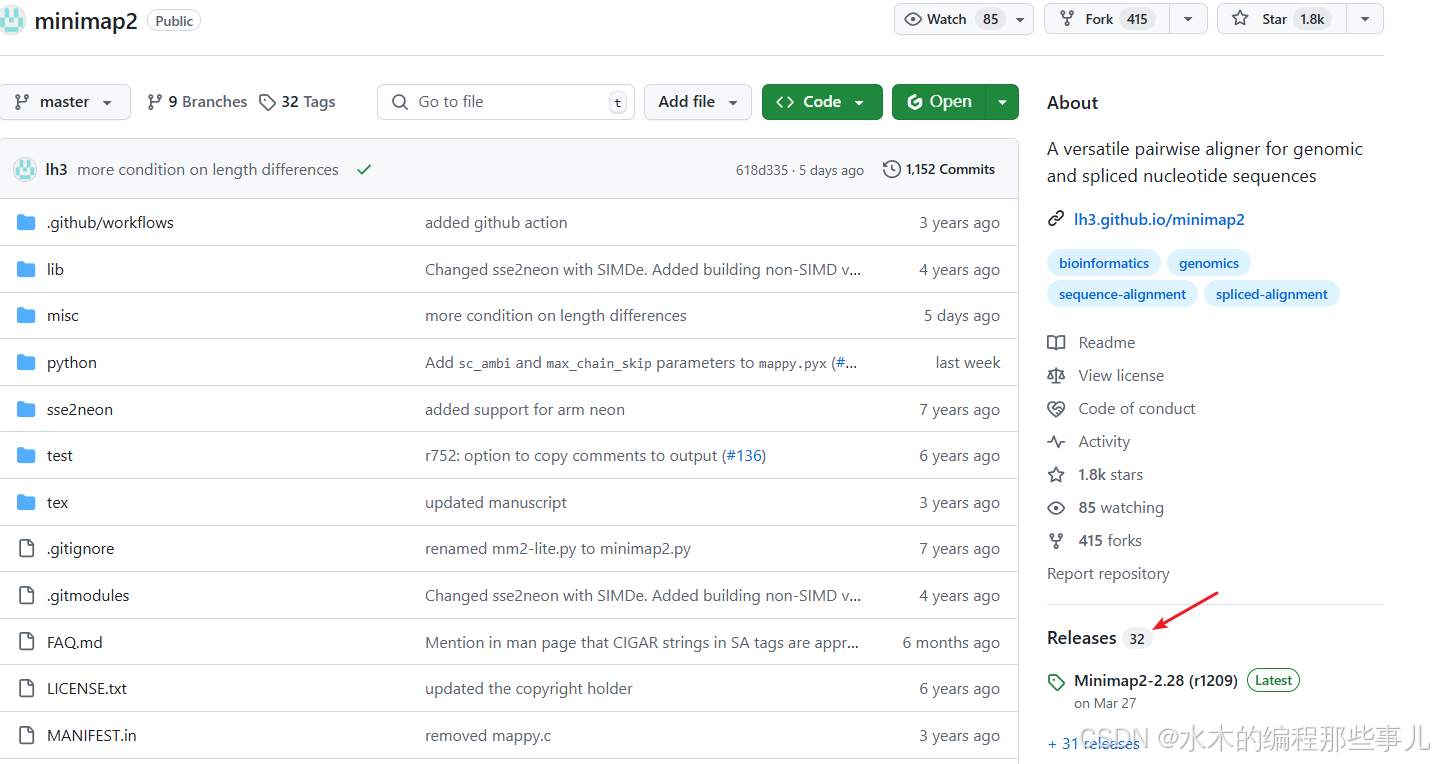Screen dimensions: 1434x764
Task: Expand the Star lists dropdown arrow
Action: point(1365,19)
